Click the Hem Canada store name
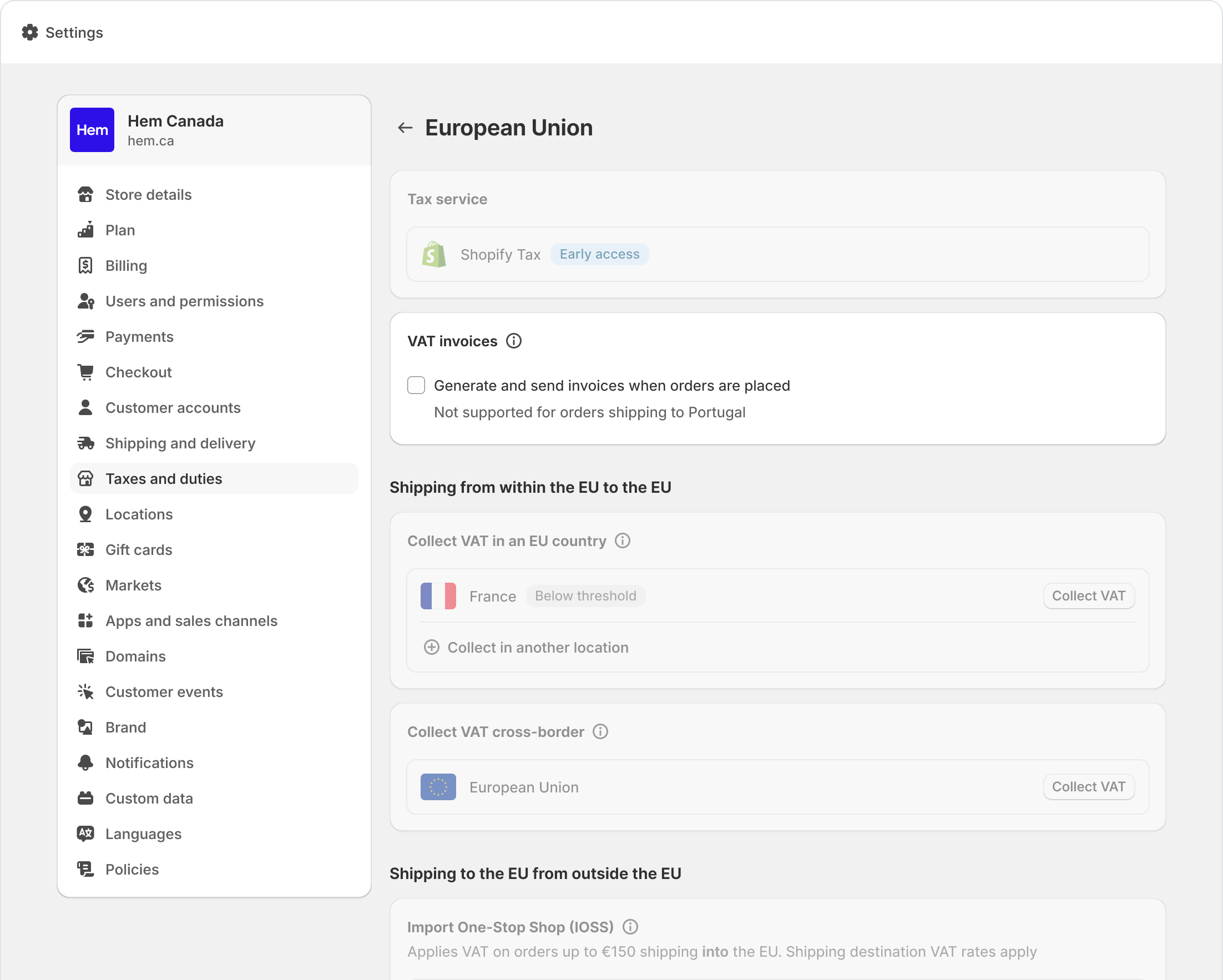Screen dimensions: 1223x980 [176, 121]
